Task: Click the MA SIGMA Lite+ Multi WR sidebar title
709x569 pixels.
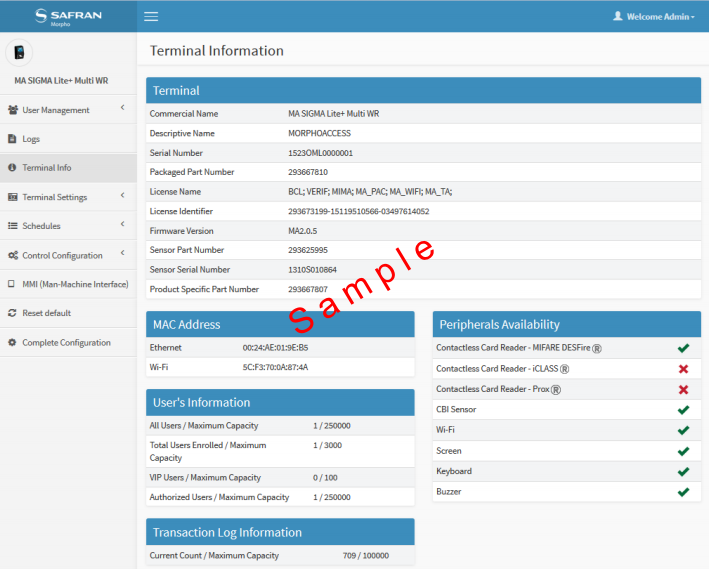Action: pos(61,81)
